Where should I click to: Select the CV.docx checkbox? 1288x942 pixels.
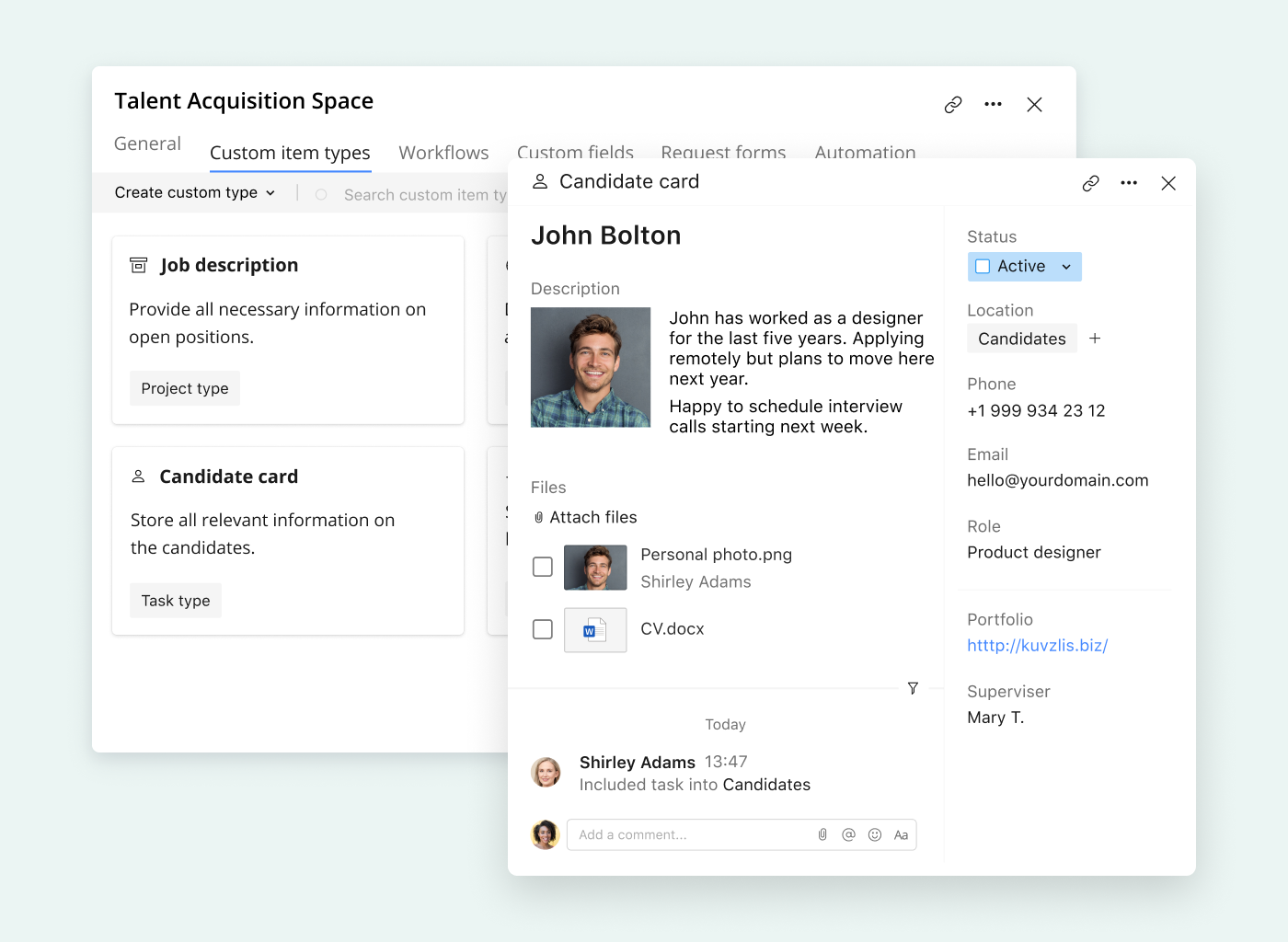[x=543, y=629]
